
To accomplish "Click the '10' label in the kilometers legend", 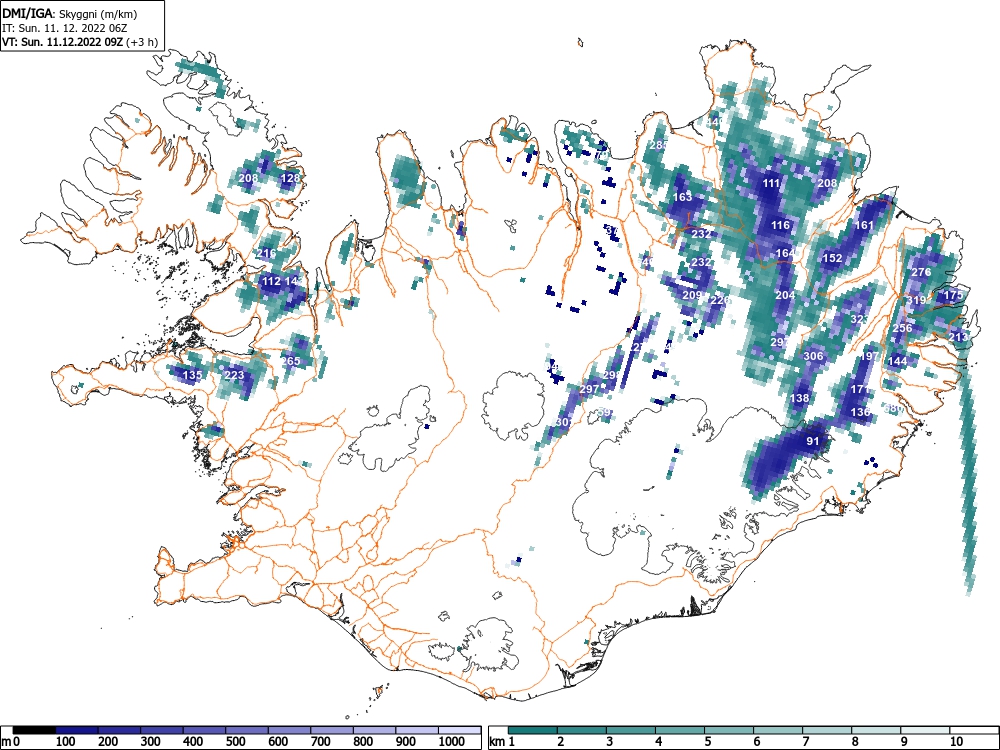I will click(956, 742).
